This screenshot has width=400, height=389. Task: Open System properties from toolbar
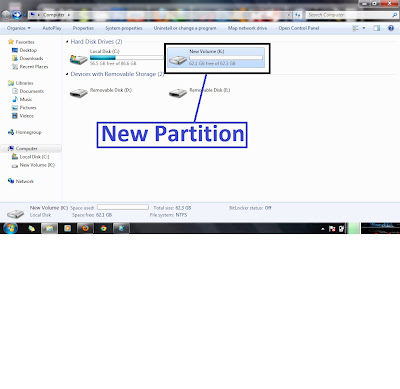click(x=124, y=28)
